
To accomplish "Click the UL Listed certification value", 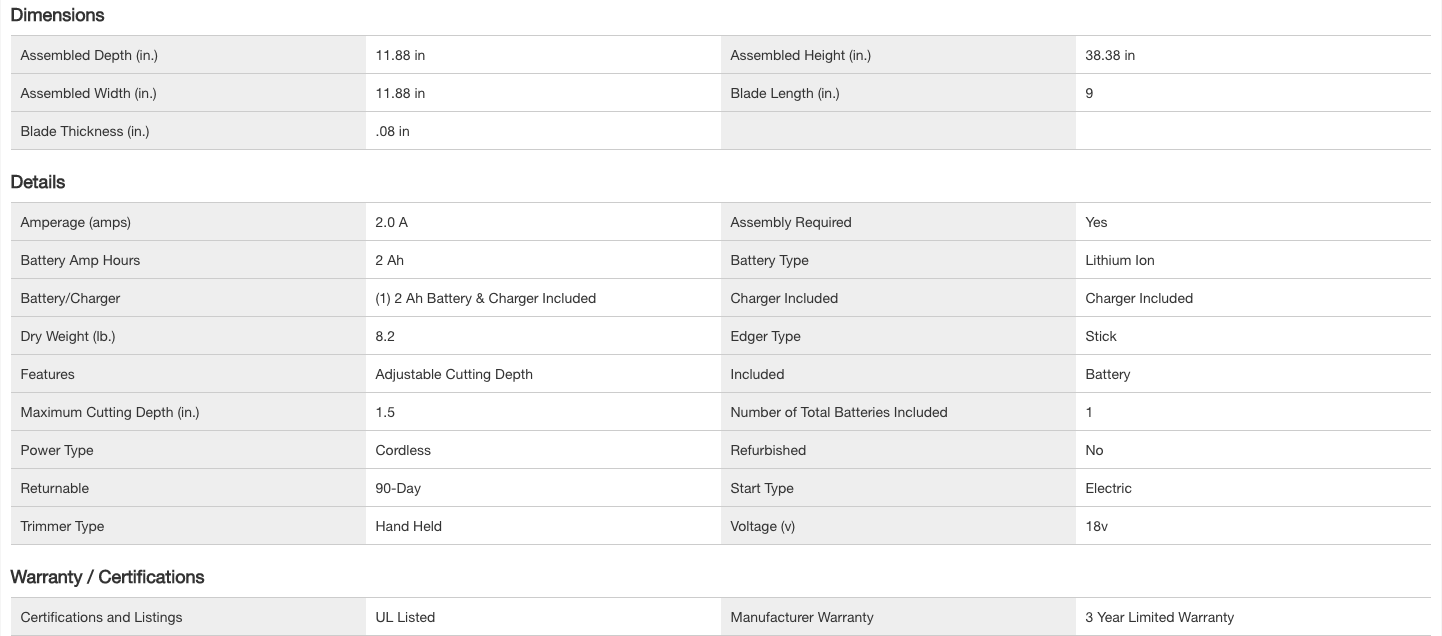I will pyautogui.click(x=405, y=618).
